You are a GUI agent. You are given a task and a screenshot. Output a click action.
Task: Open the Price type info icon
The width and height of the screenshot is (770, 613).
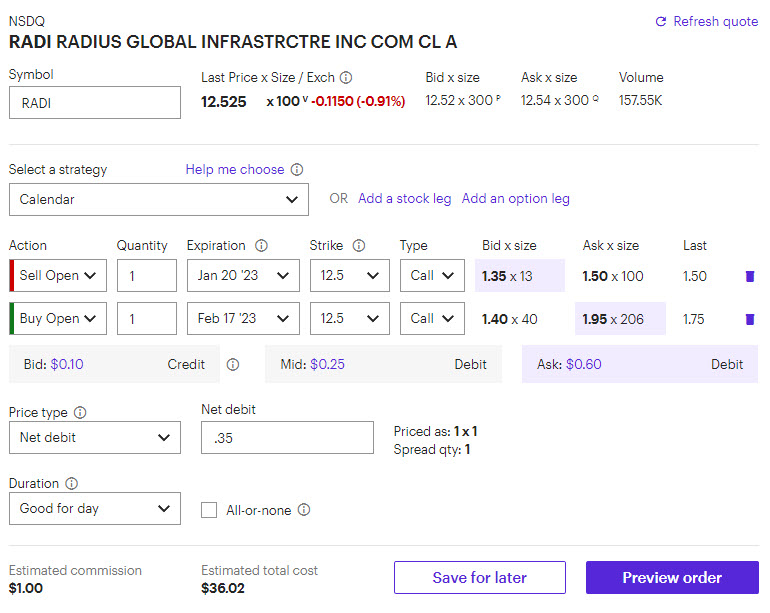pyautogui.click(x=80, y=413)
